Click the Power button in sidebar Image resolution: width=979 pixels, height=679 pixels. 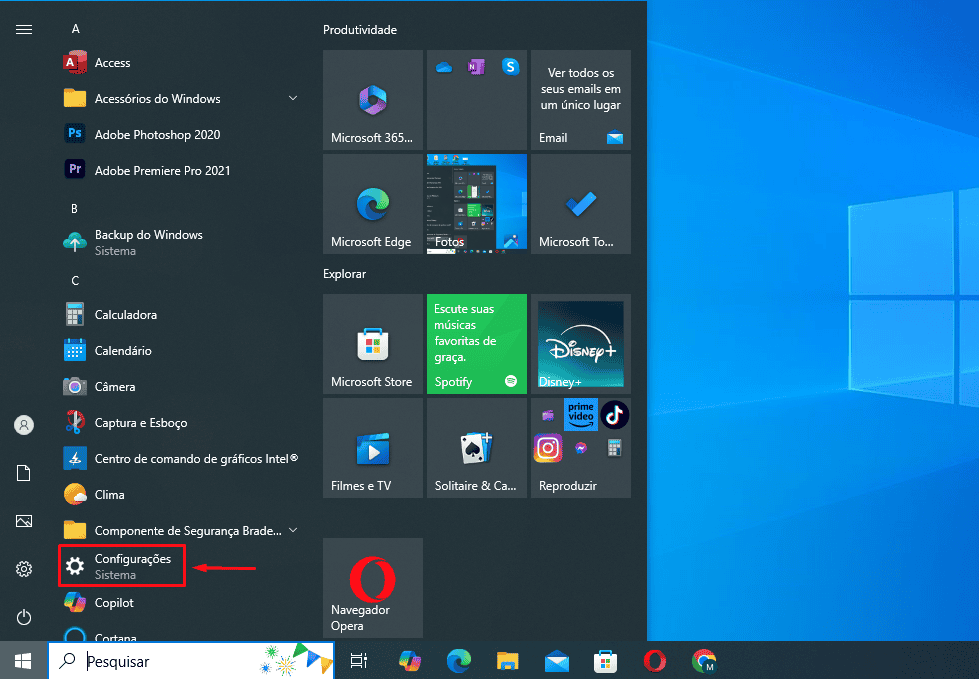(x=24, y=617)
